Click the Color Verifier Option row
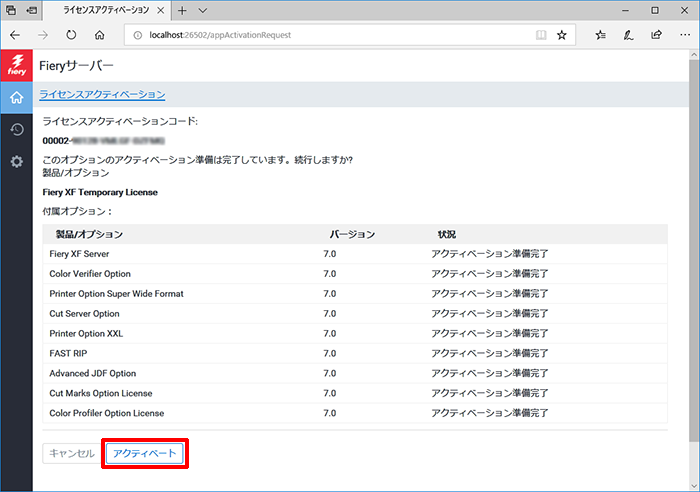Viewport: 700px width, 492px height. coord(355,274)
